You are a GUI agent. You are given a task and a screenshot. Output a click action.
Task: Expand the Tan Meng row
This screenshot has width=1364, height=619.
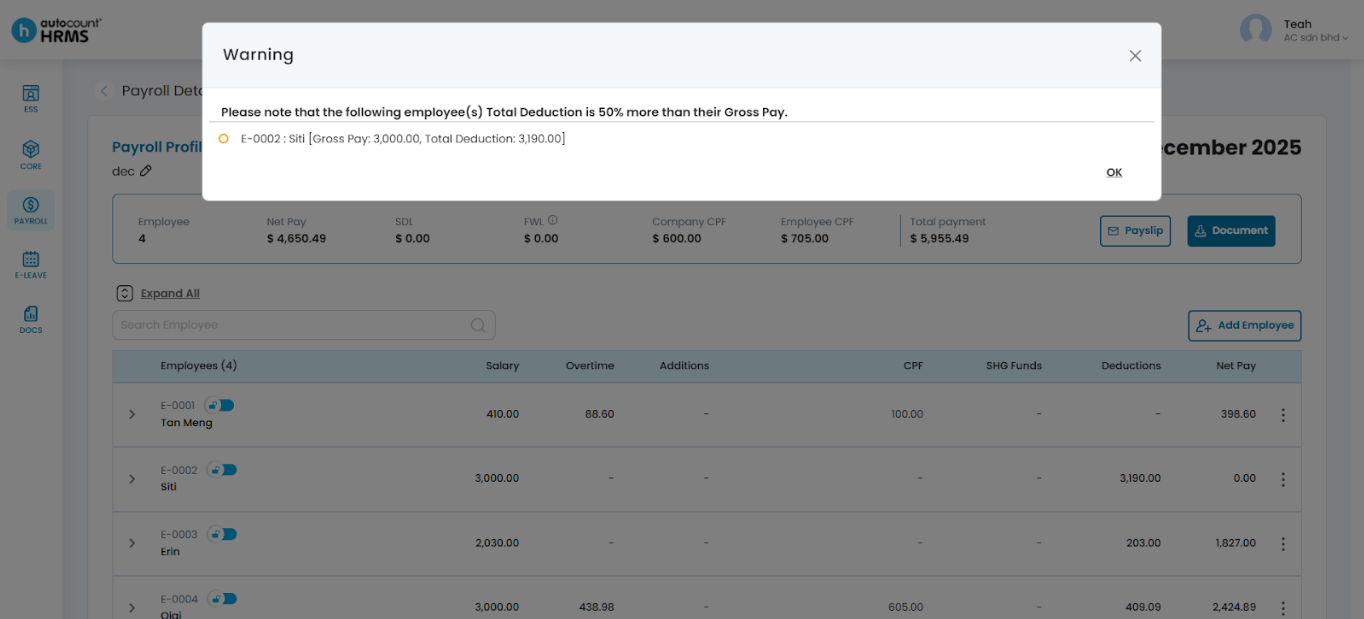pyautogui.click(x=132, y=414)
